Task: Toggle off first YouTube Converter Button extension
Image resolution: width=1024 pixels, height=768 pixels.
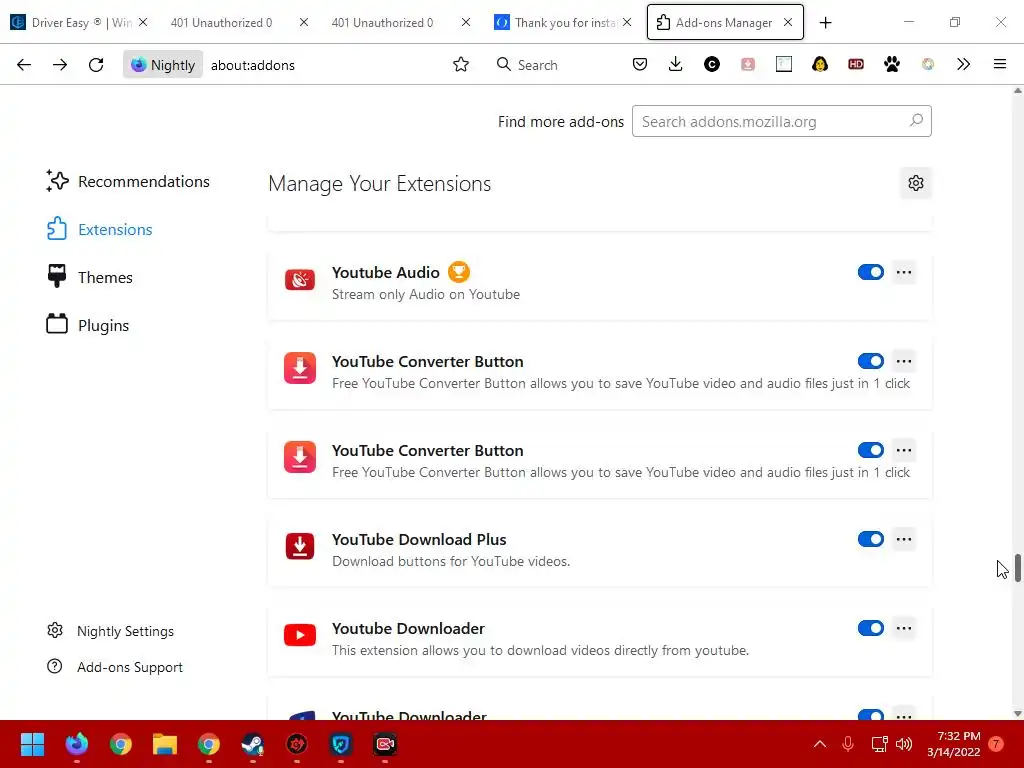Action: tap(871, 361)
